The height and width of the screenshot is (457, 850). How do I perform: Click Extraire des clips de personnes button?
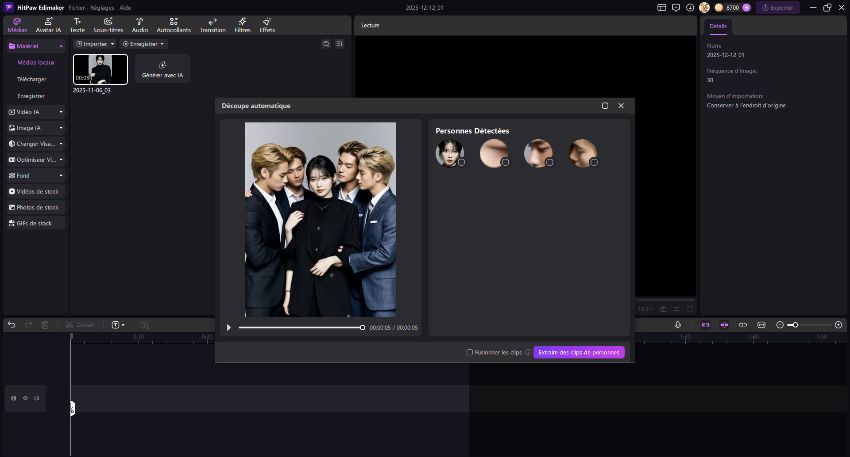coord(579,352)
